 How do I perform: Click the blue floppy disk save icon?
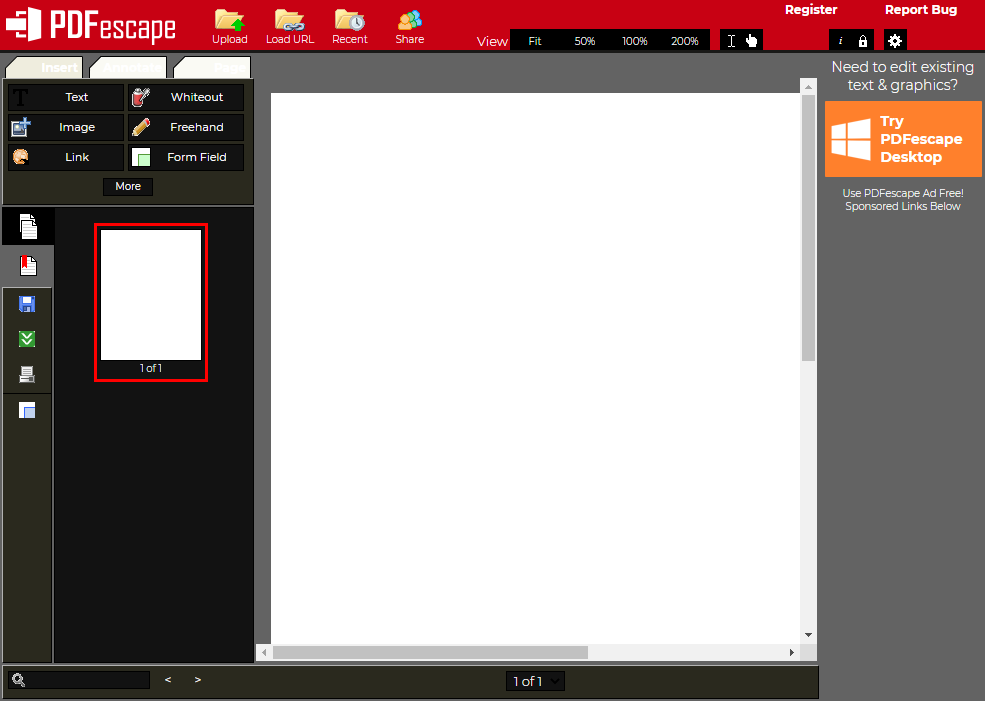[x=28, y=304]
